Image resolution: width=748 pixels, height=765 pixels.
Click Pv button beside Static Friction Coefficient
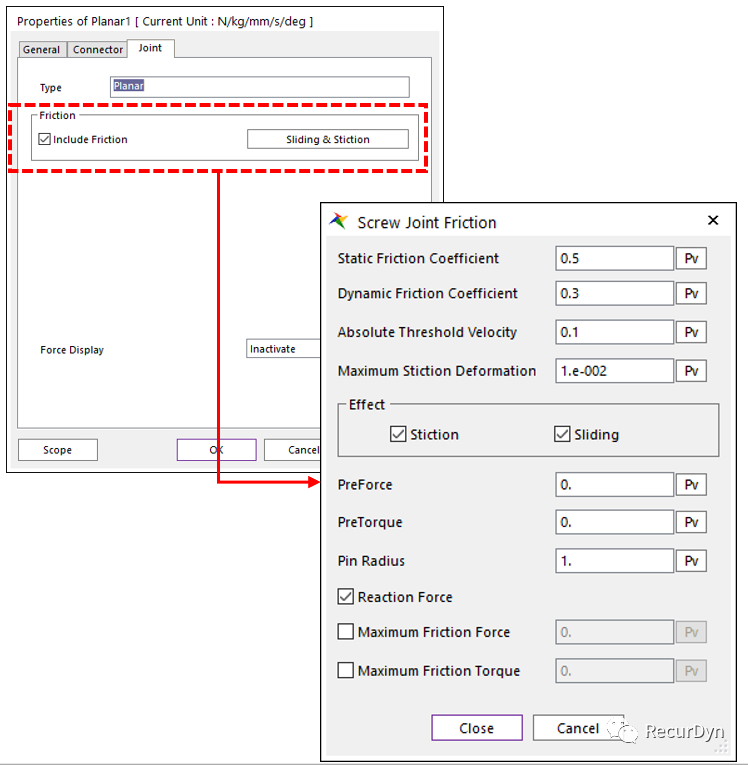coord(690,259)
